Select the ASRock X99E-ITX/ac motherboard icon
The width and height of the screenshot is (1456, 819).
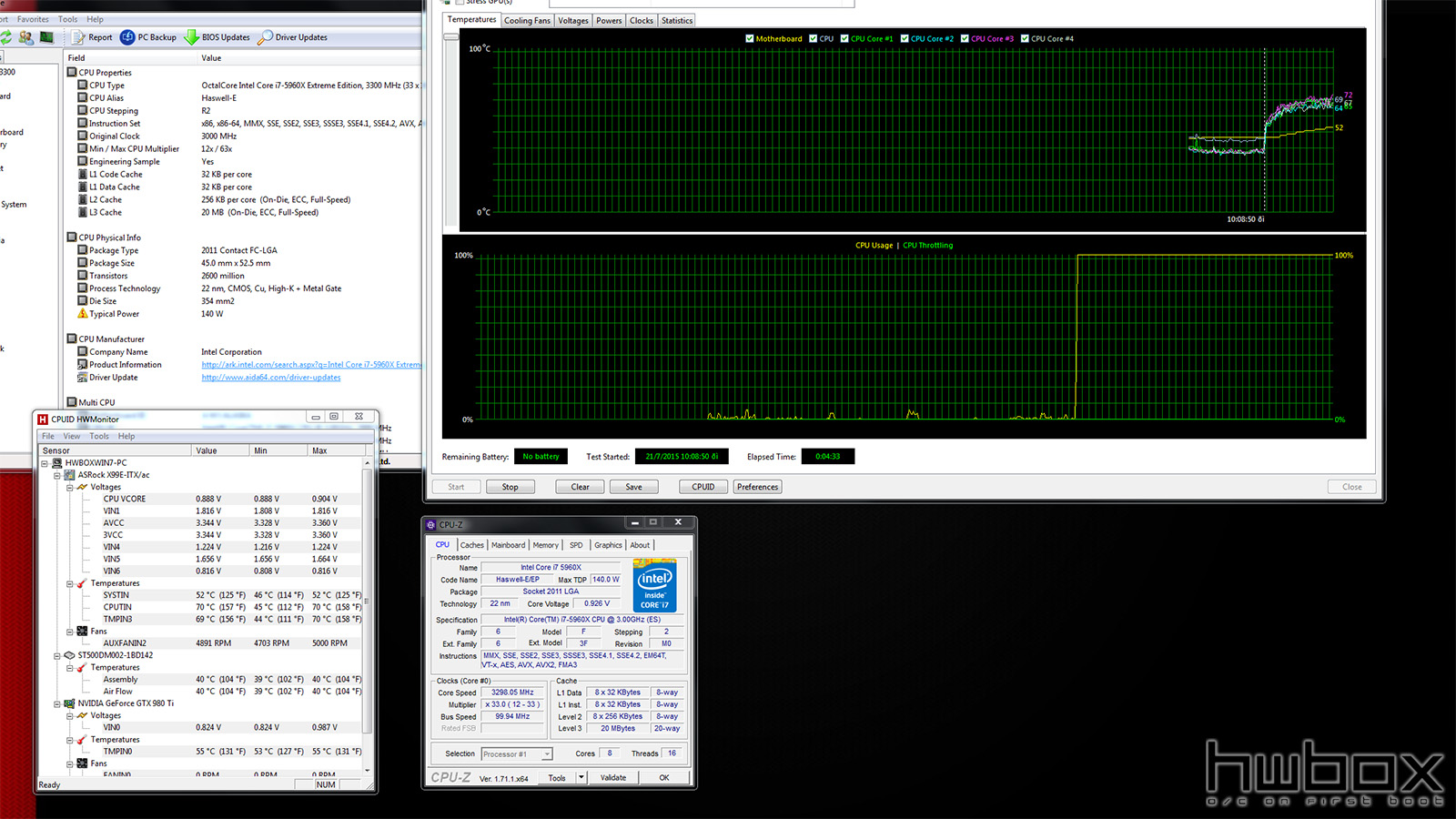coord(70,475)
